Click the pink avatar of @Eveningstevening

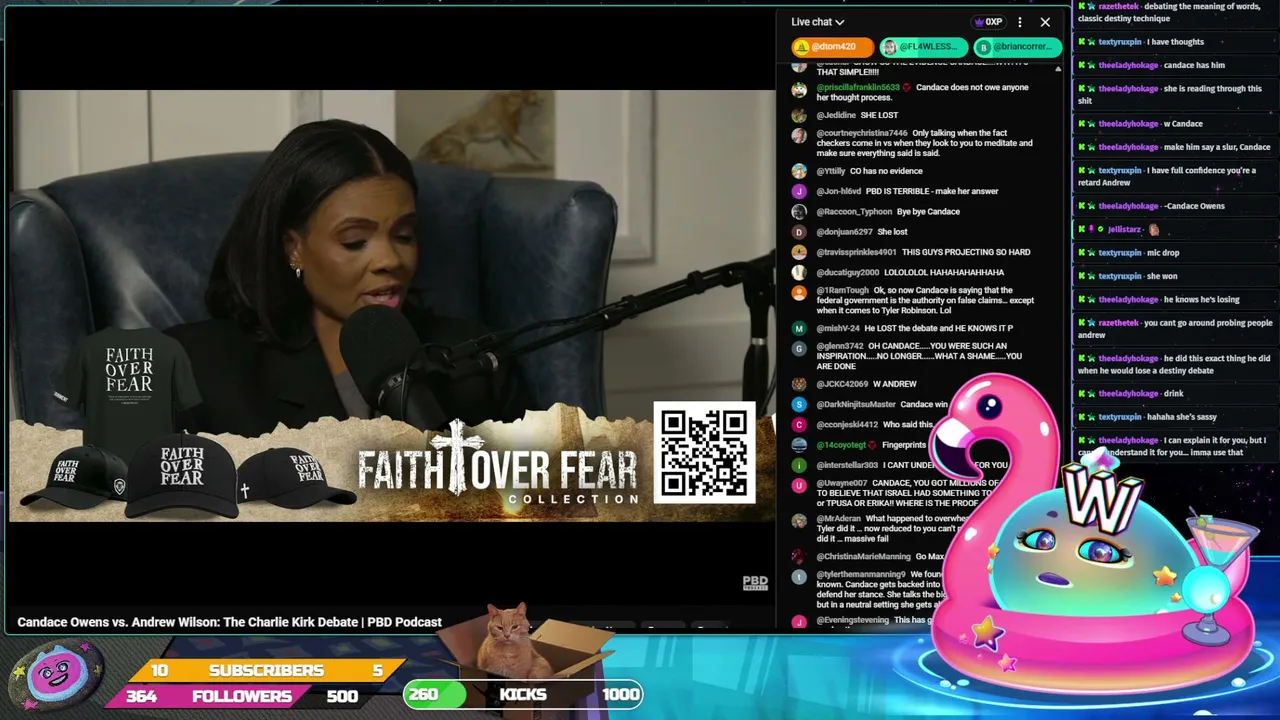point(799,621)
